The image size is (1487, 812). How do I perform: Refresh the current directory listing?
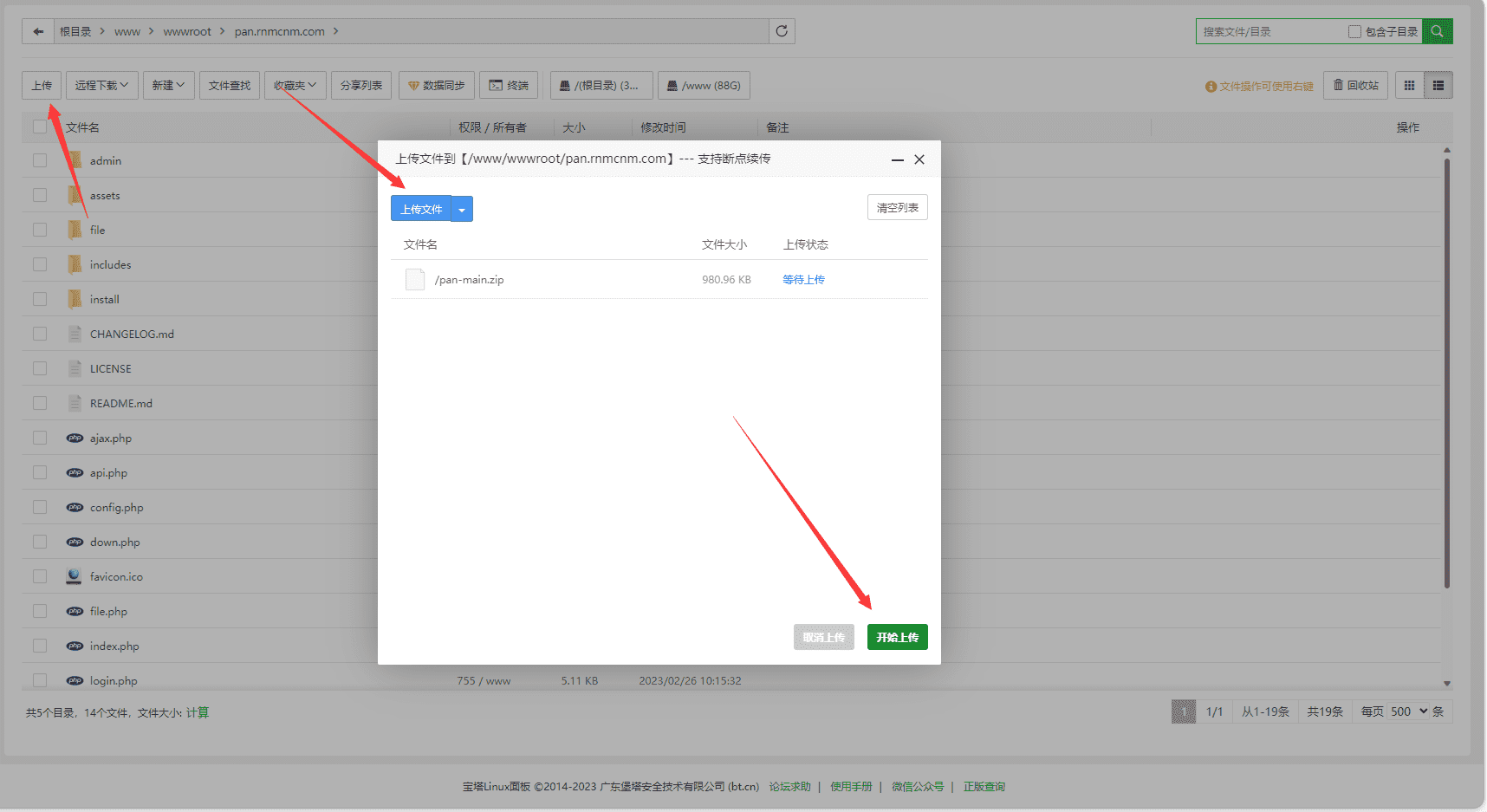(x=782, y=31)
